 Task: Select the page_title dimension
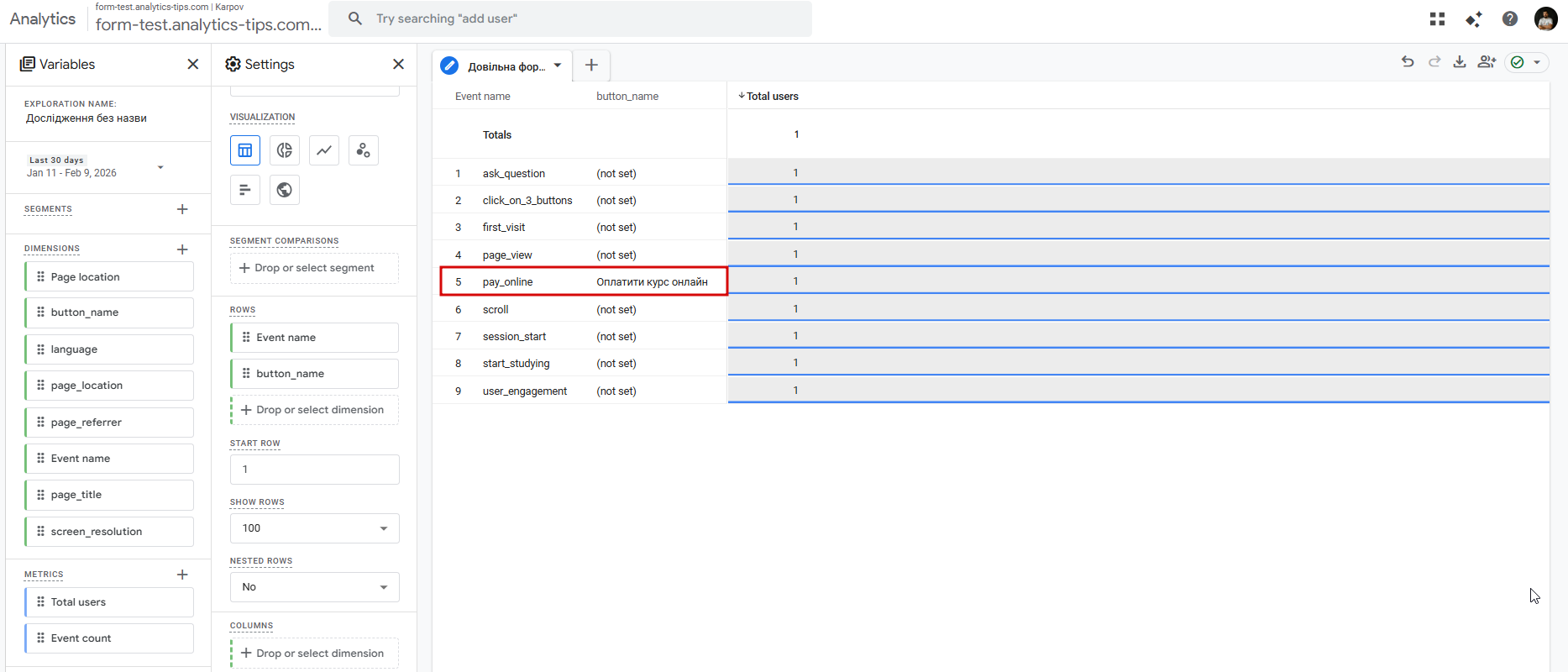coord(109,495)
